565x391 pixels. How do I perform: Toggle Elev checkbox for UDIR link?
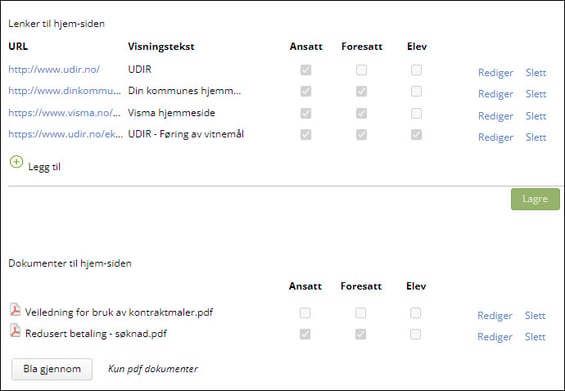tap(416, 70)
